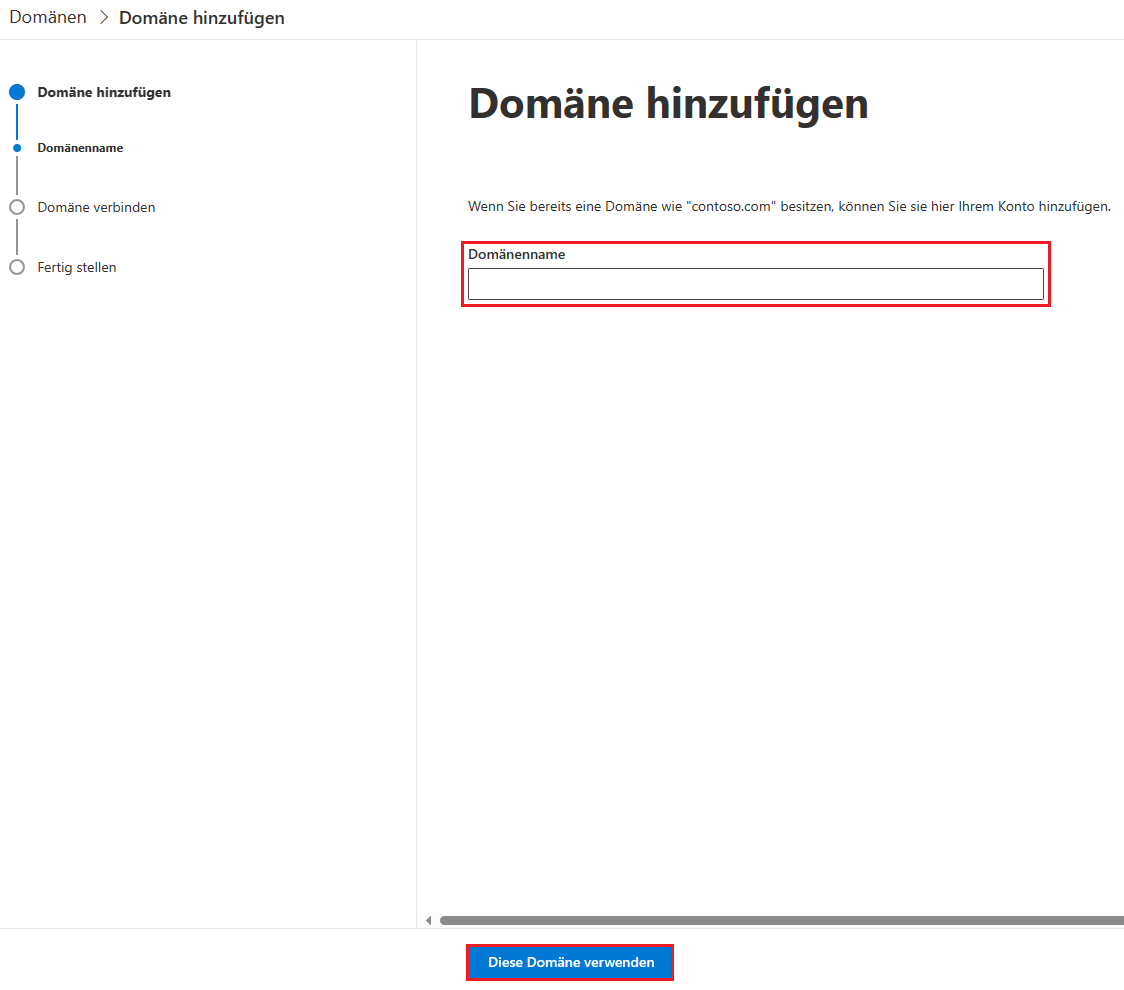Select the filled blue Domäne hinzufügen step circle
Screen dimensions: 1124x990
click(x=17, y=92)
